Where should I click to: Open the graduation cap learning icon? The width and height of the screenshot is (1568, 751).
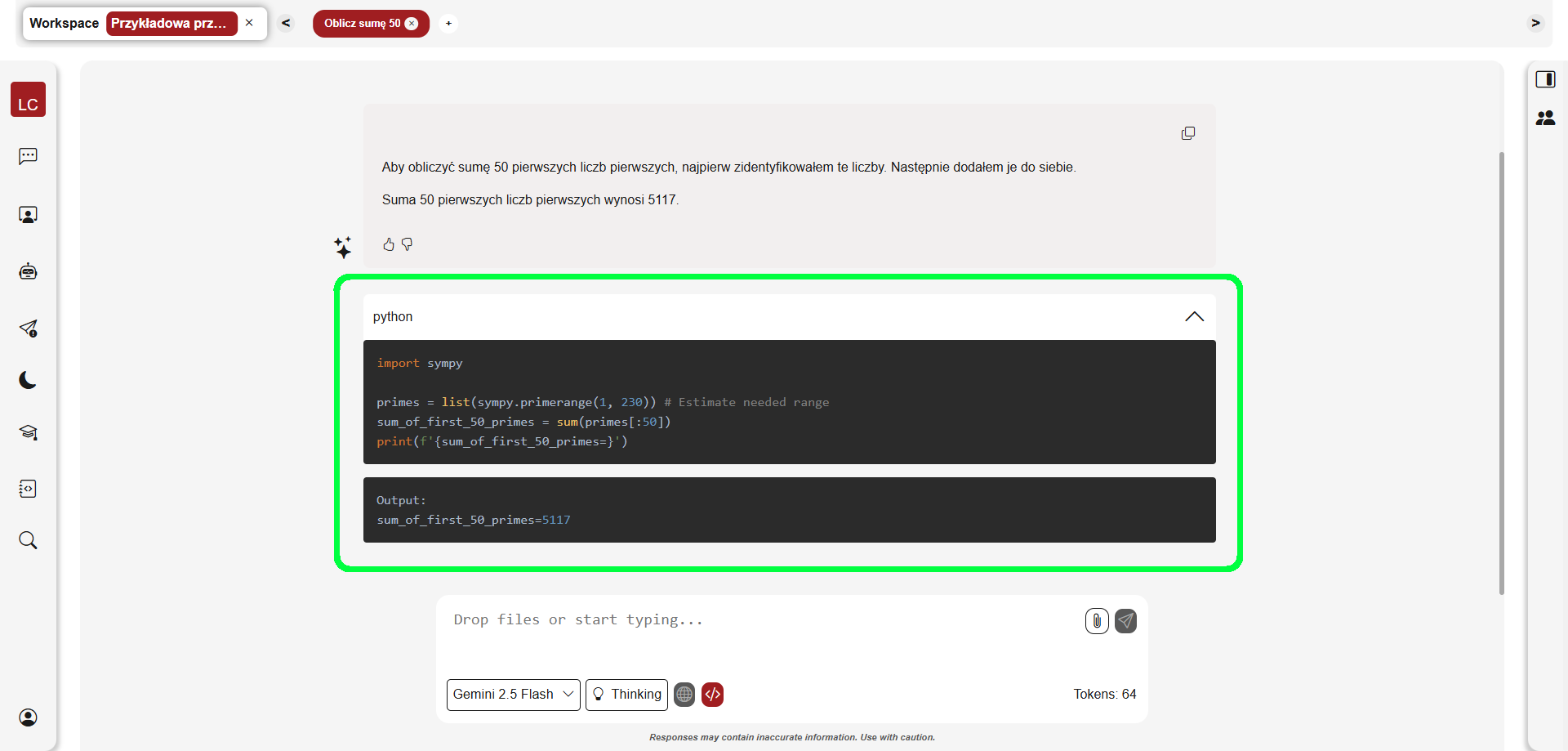[28, 432]
